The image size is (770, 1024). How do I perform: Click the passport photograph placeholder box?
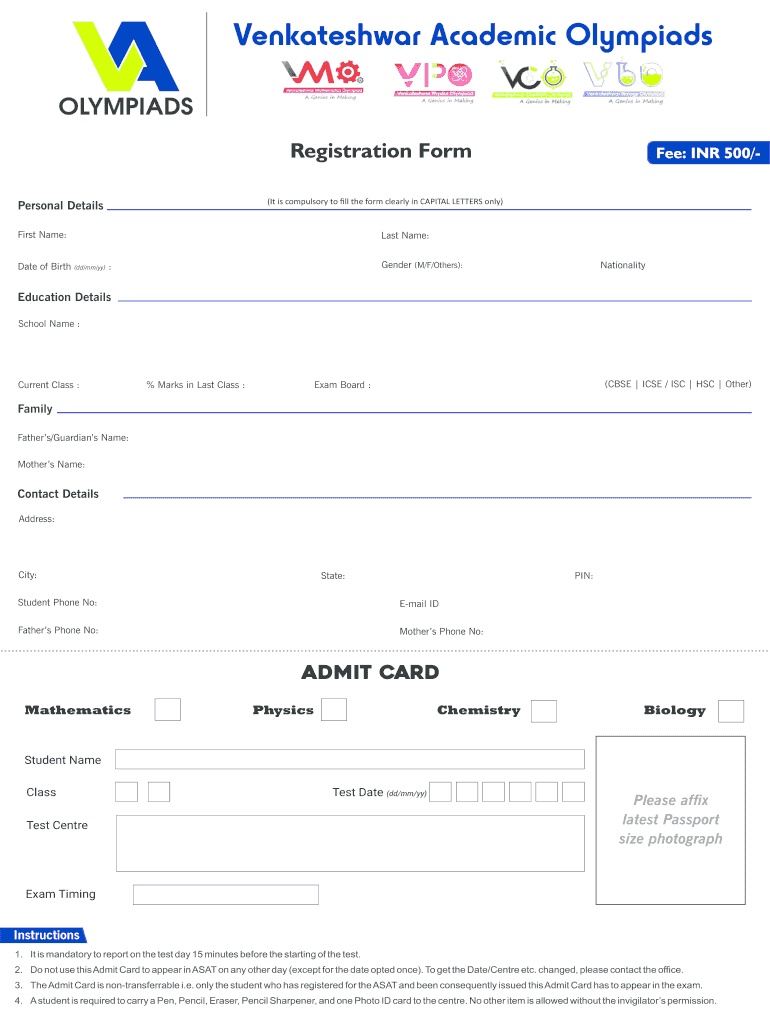point(670,820)
